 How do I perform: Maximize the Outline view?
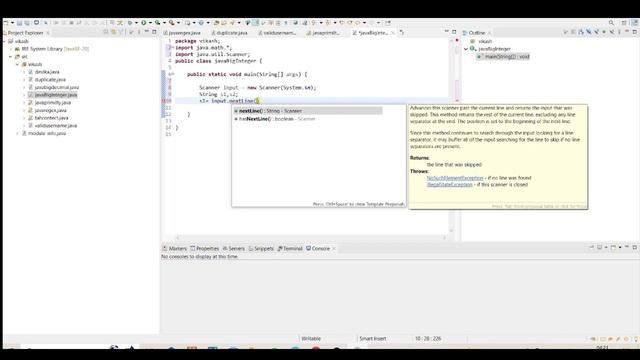pyautogui.click(x=634, y=31)
